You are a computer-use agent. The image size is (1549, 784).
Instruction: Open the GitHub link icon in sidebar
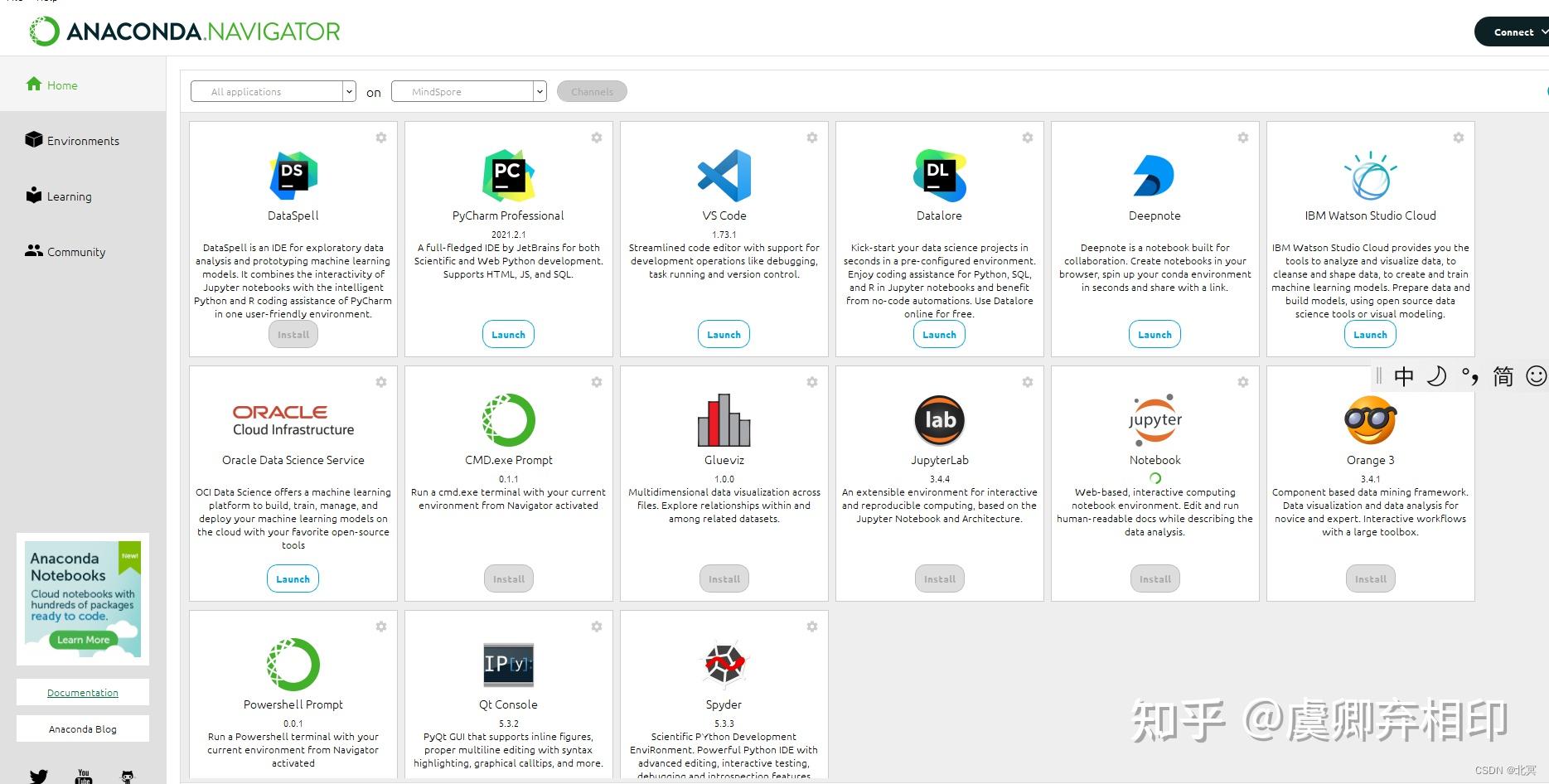point(128,777)
